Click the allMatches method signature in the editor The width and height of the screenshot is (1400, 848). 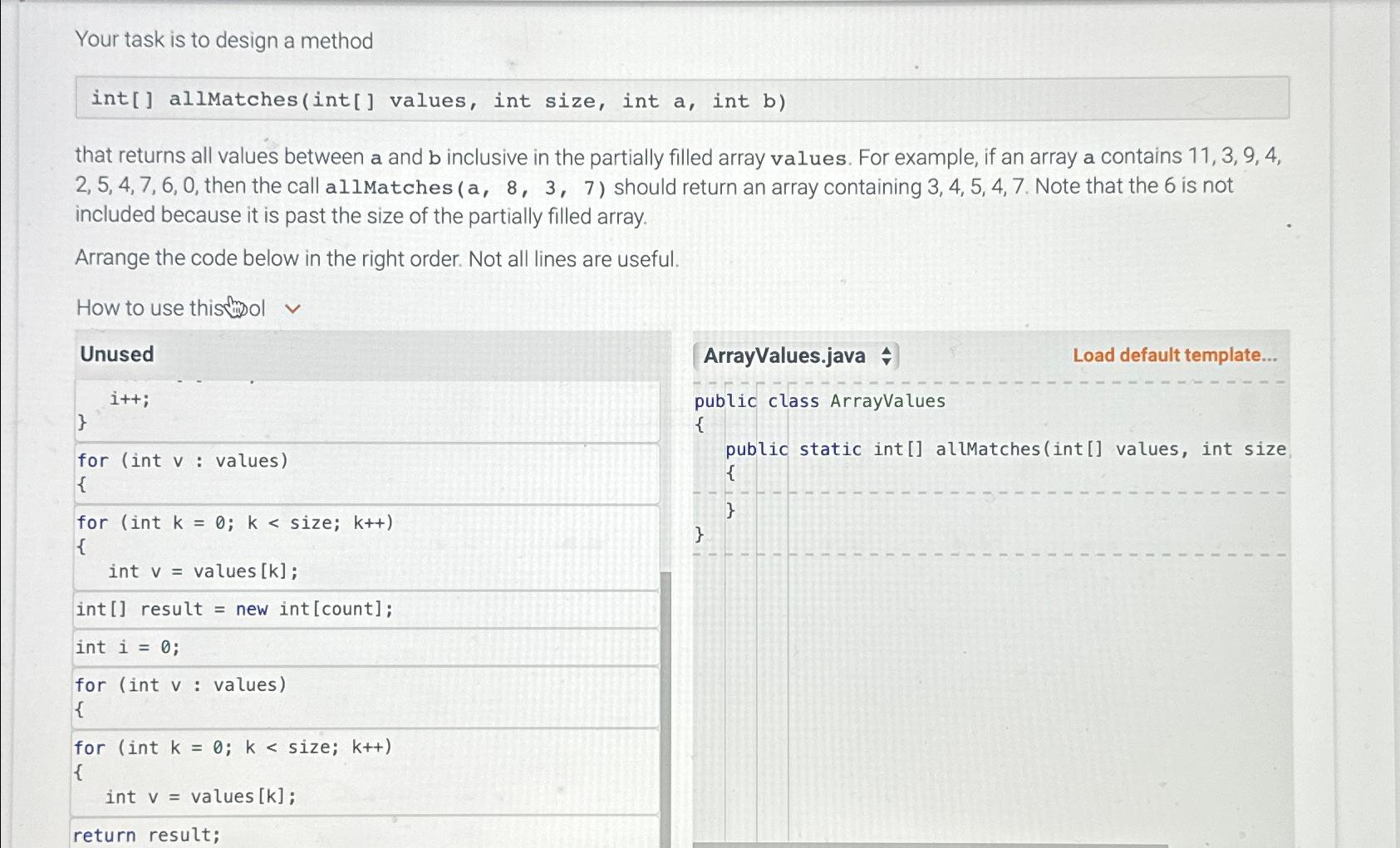coord(997,449)
